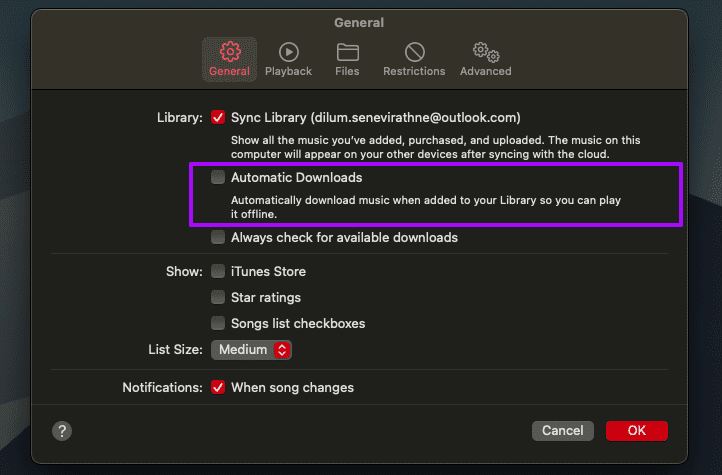
Task: Show iTunes Store checkbox
Action: tap(218, 271)
